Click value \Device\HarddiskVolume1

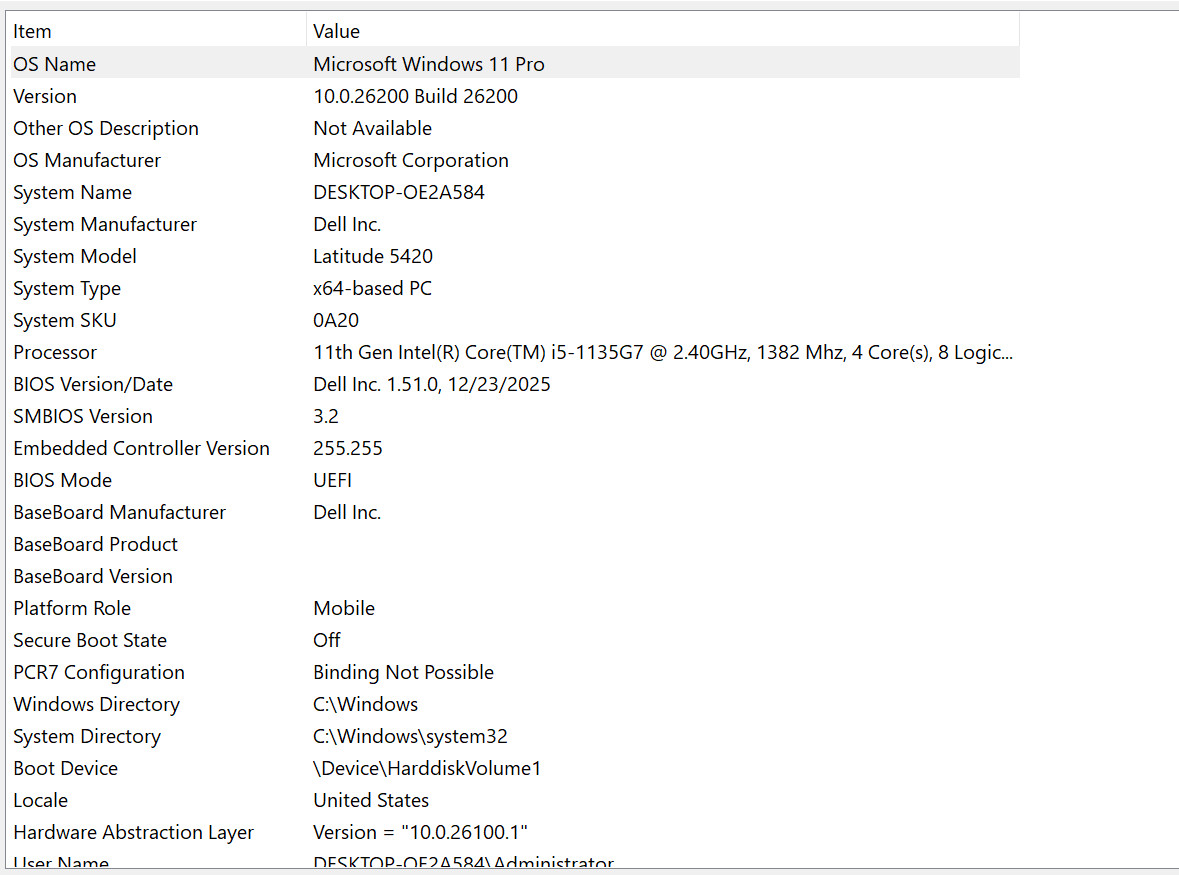coord(427,768)
